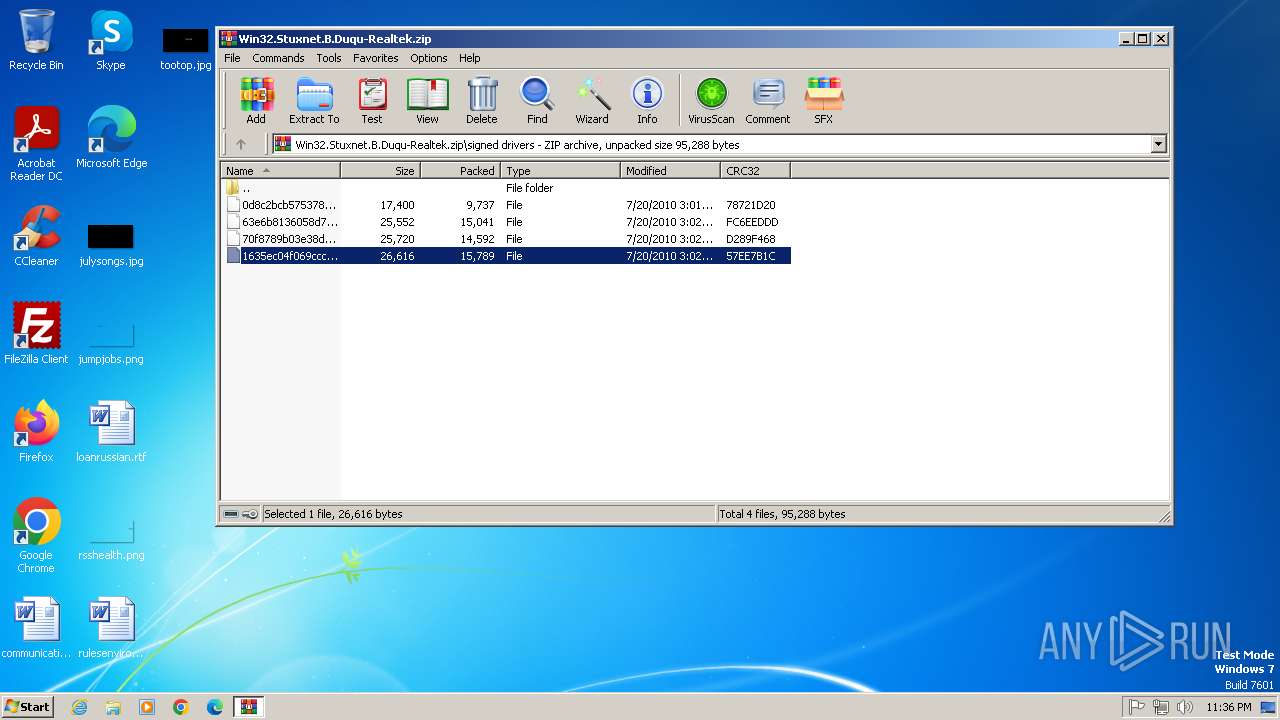The height and width of the screenshot is (720, 1280).
Task: Open Acrobat Reader DC shortcut
Action: pyautogui.click(x=36, y=144)
